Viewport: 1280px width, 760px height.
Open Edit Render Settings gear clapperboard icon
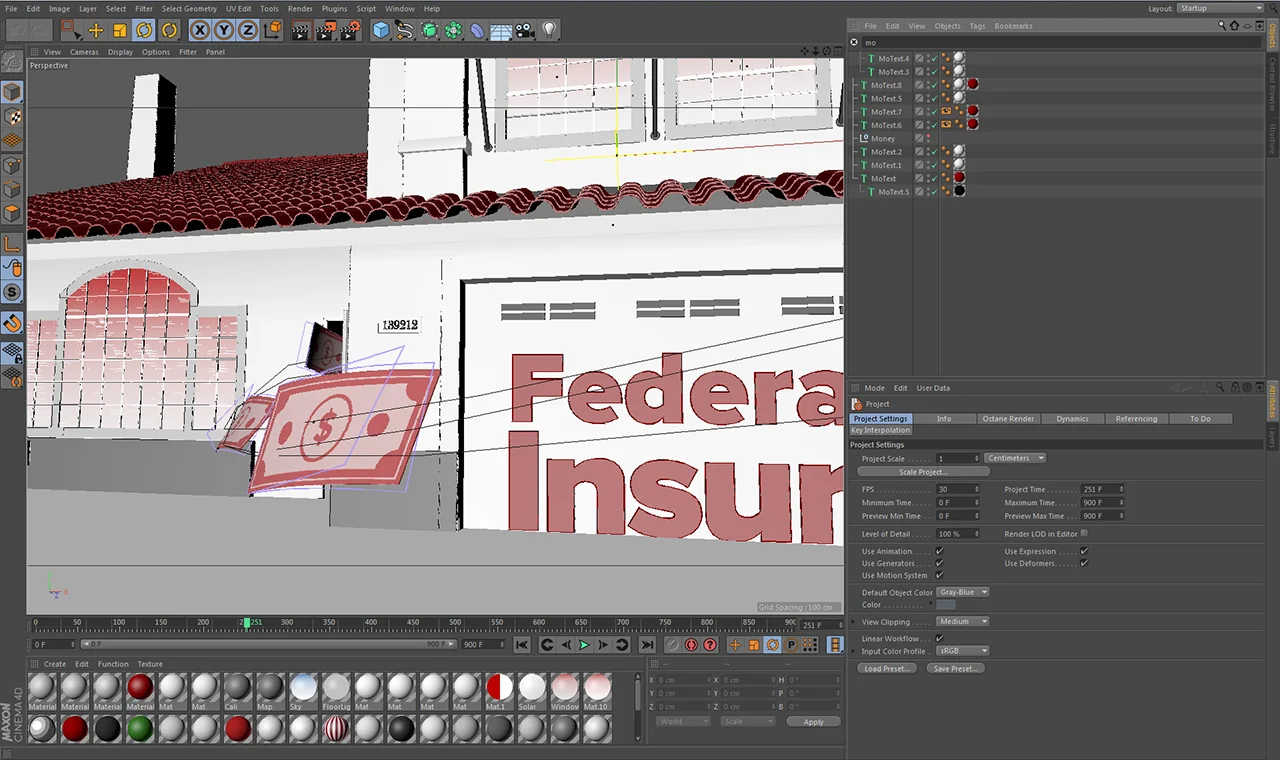click(x=350, y=30)
